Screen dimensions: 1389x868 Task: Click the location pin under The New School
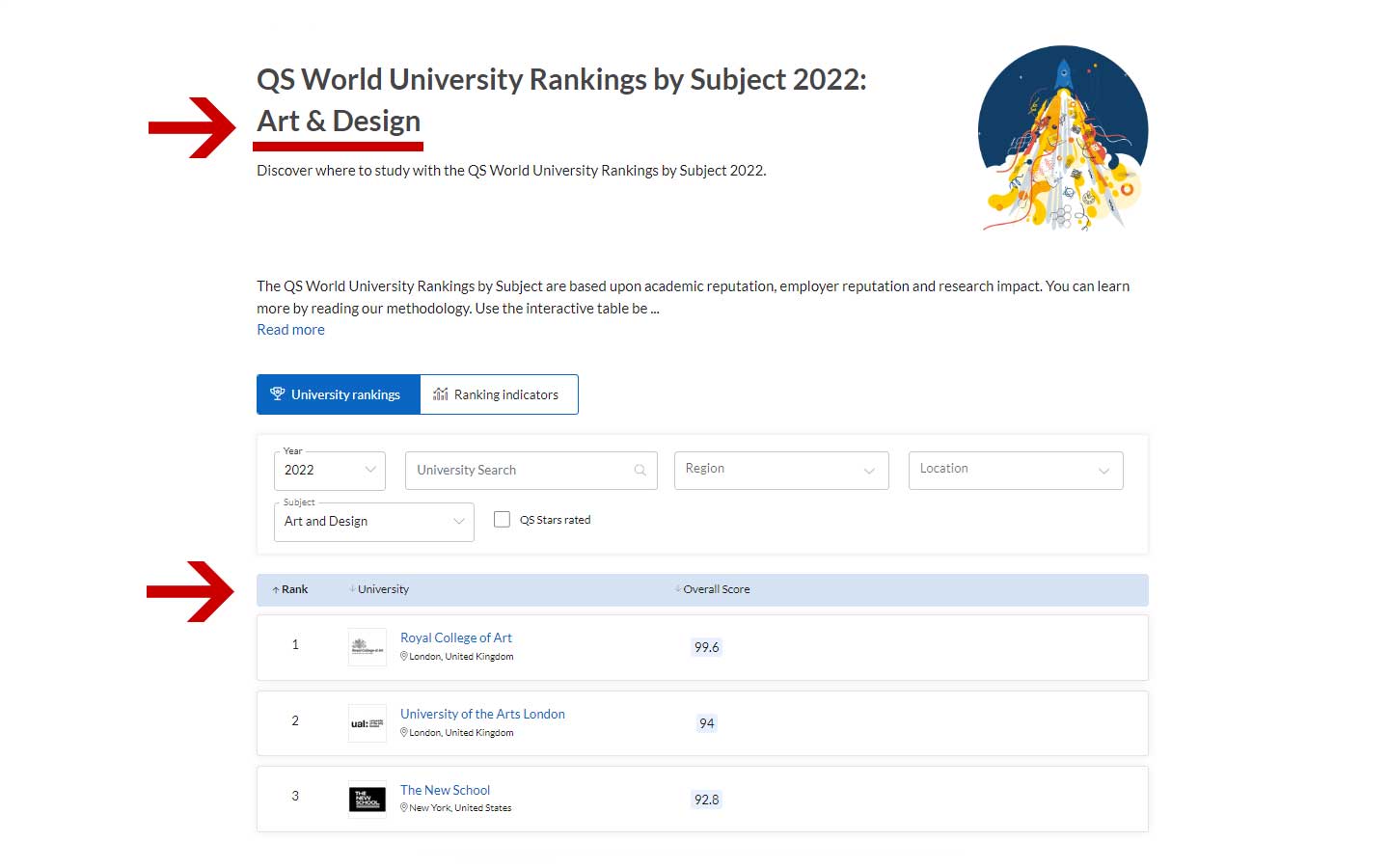(404, 807)
